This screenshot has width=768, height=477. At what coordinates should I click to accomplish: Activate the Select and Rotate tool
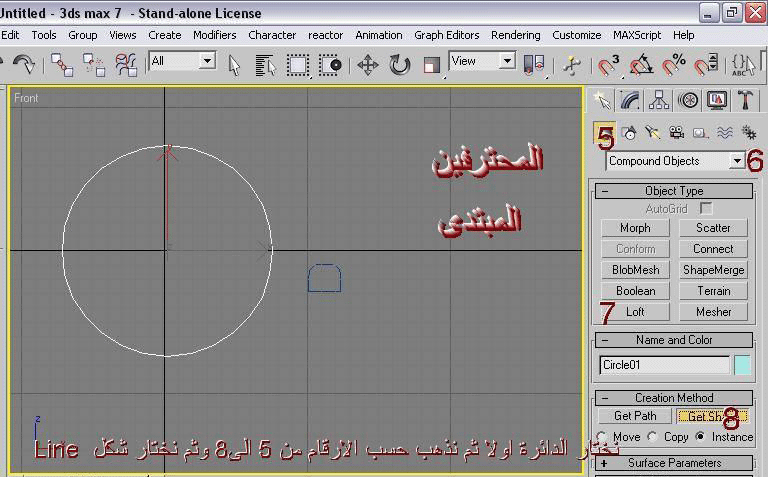[399, 65]
